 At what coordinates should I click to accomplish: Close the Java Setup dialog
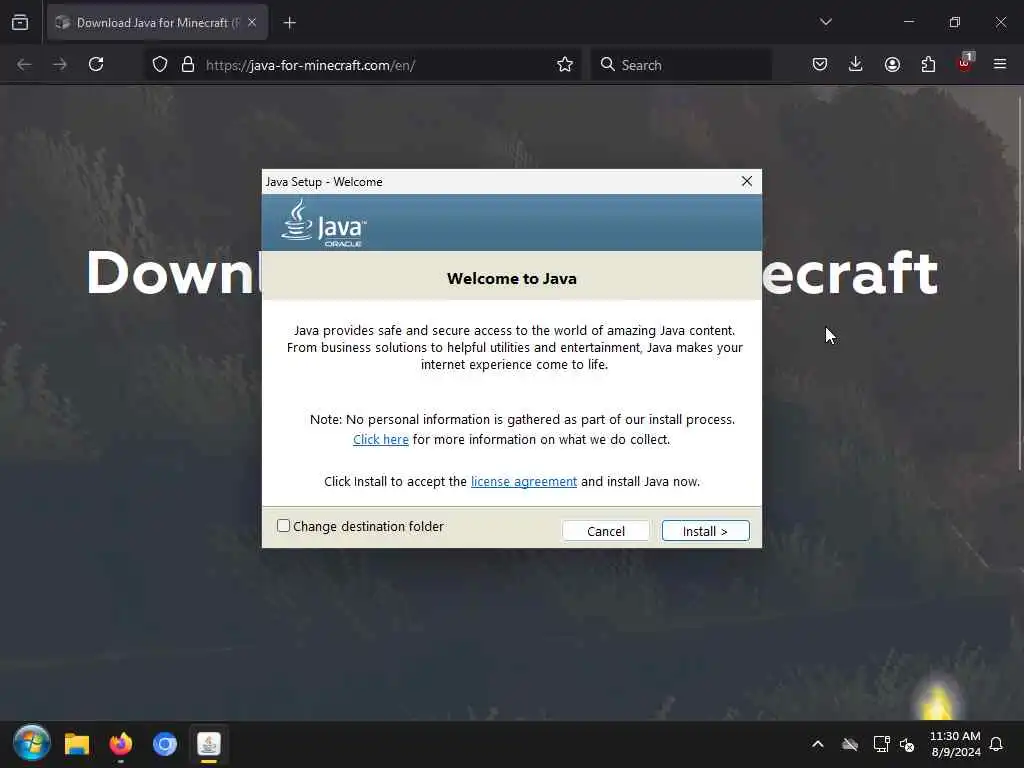tap(746, 182)
